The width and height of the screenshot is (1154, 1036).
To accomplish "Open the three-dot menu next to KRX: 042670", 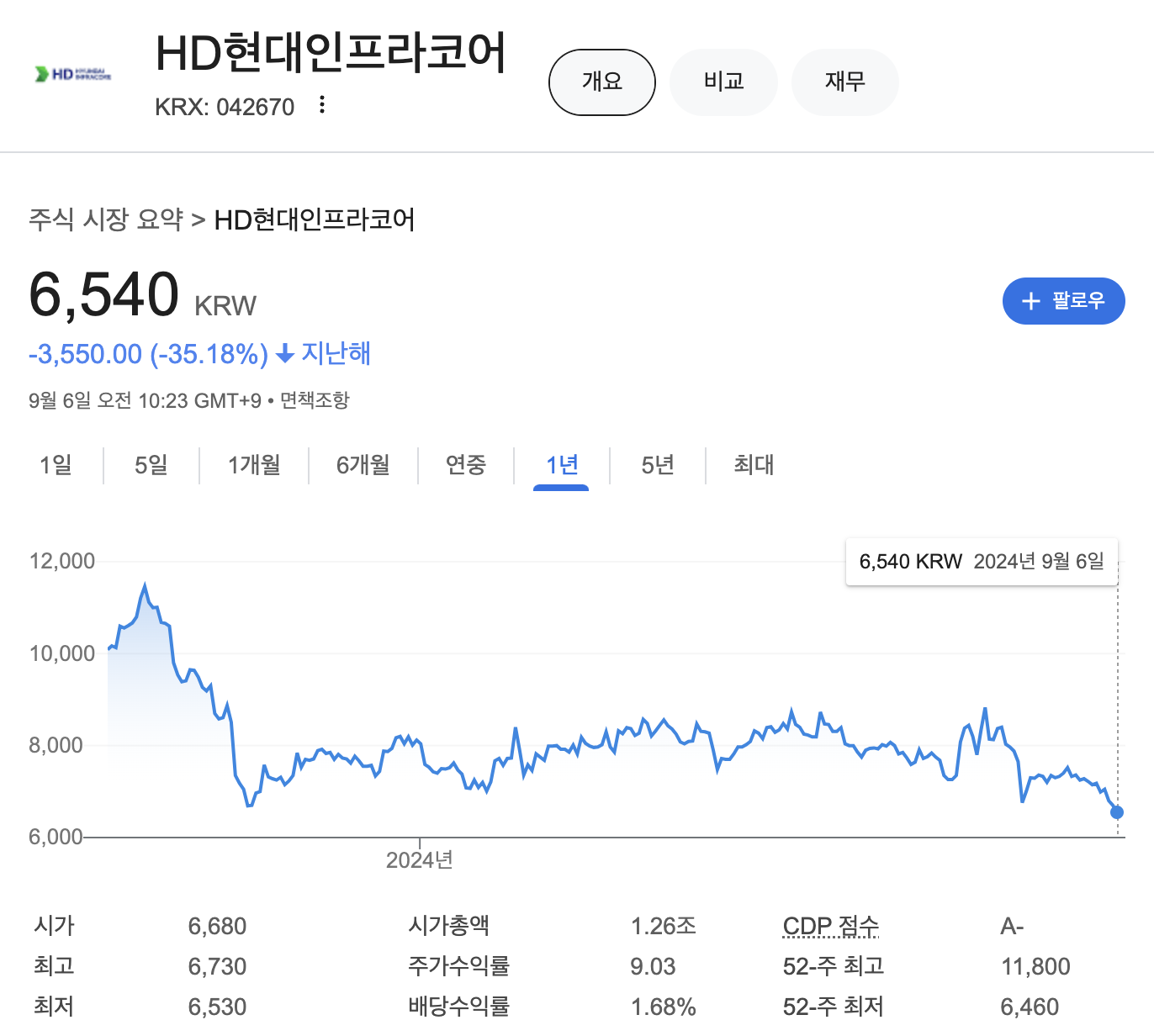I will (x=321, y=105).
